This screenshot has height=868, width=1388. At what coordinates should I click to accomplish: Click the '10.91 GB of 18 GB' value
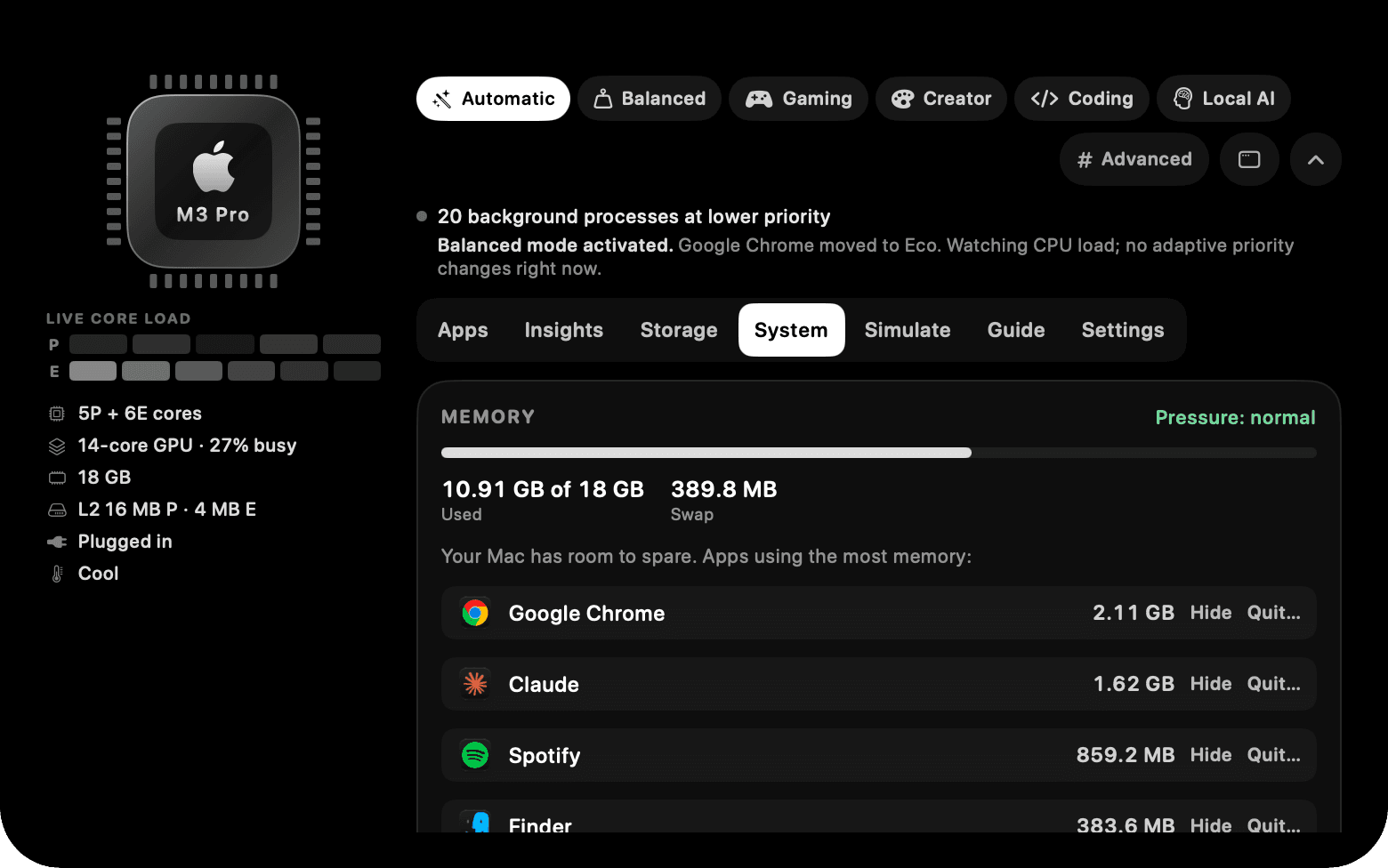tap(543, 489)
